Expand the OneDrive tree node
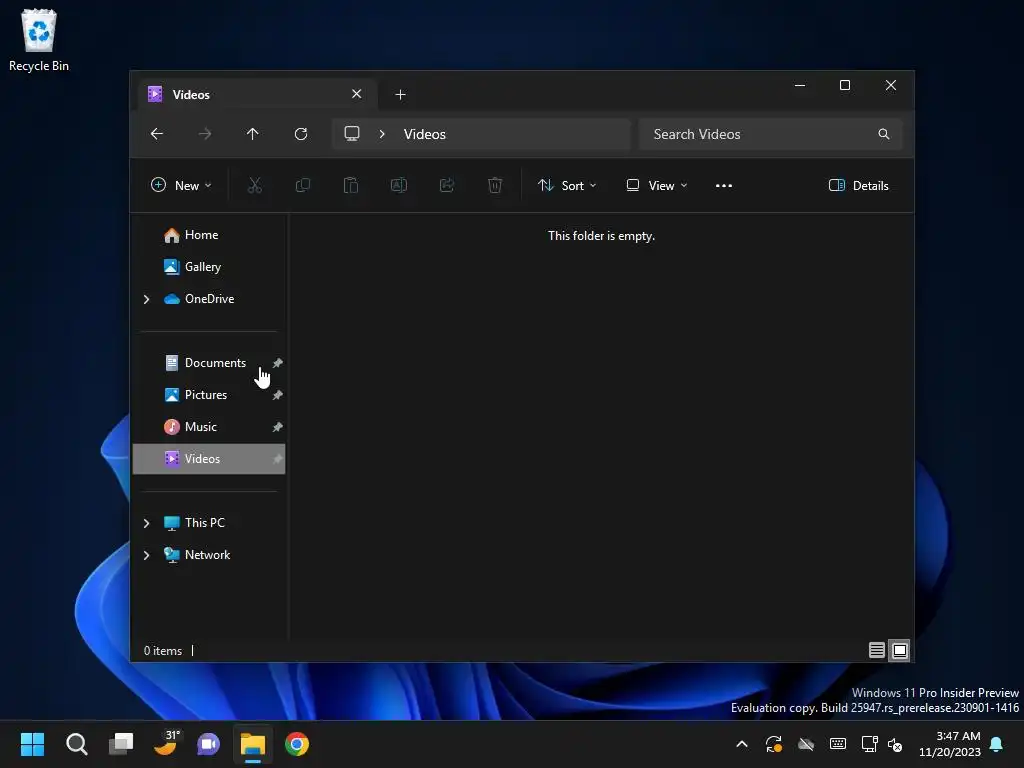The image size is (1024, 768). [146, 299]
